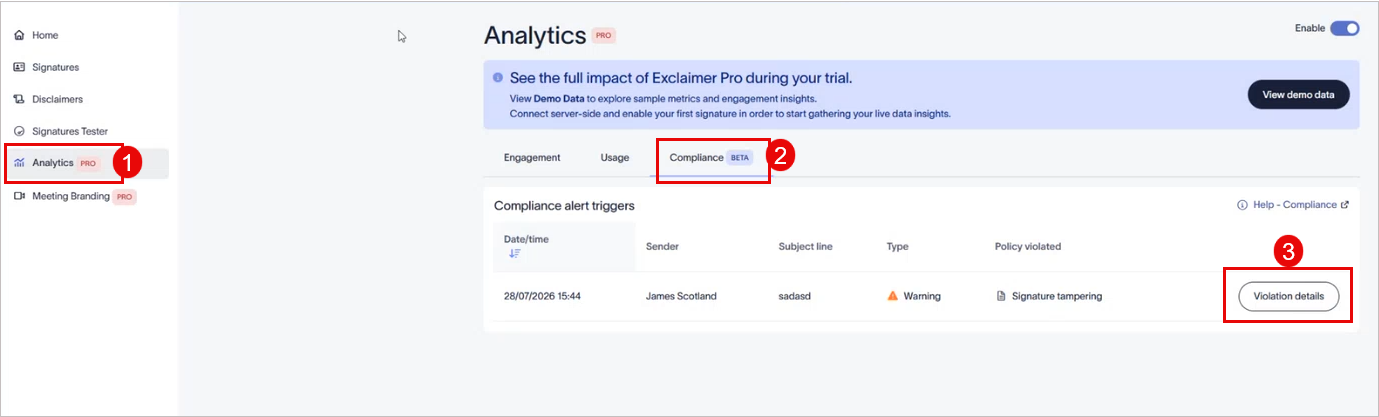Sort by Date/time using the sort arrow
Image resolution: width=1379 pixels, height=417 pixels.
coord(514,254)
